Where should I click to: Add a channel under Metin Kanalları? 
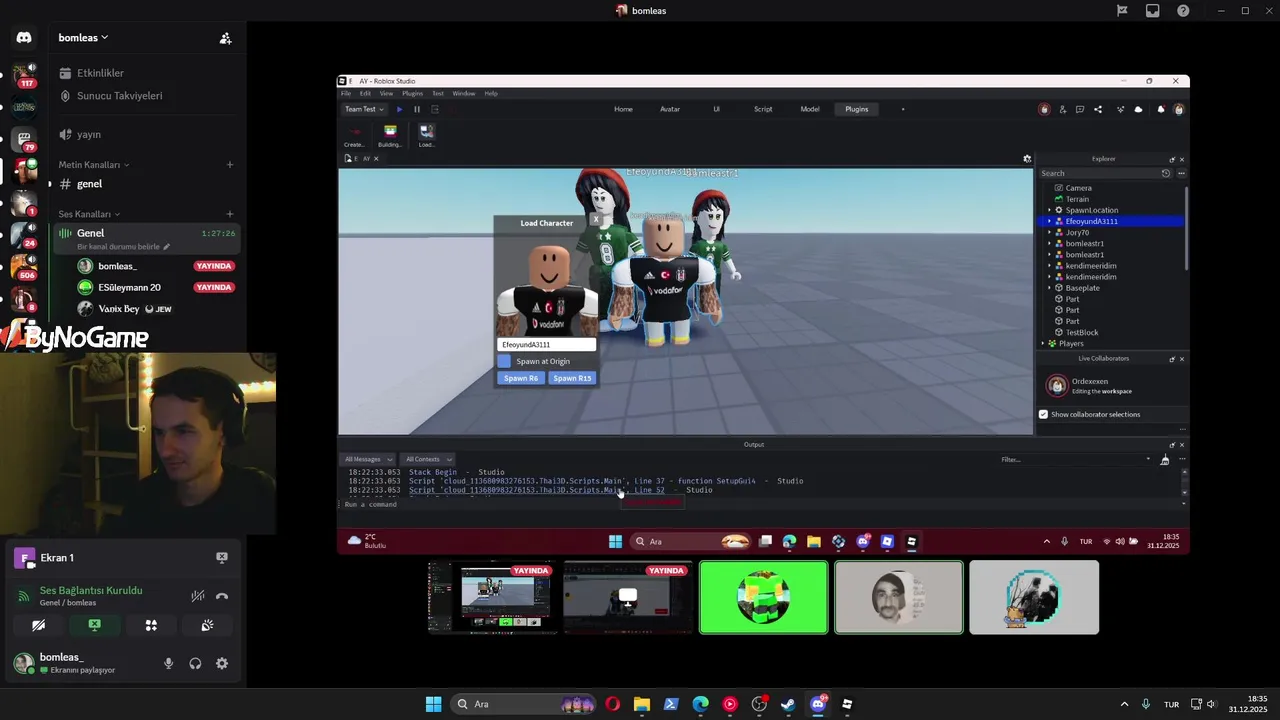click(x=230, y=164)
